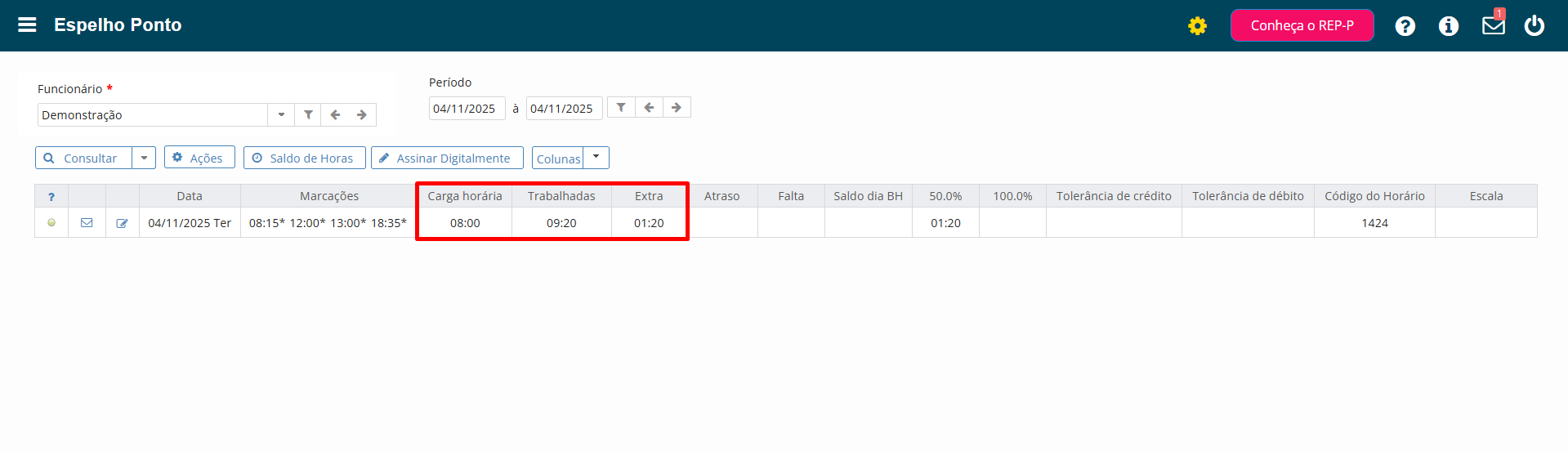Log out with the power icon
Screen dimensions: 1568x451
pos(1534,25)
